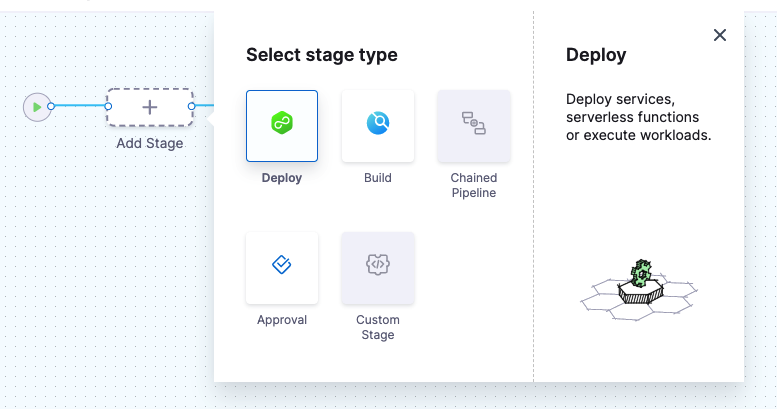Image resolution: width=777 pixels, height=409 pixels.
Task: Click the green pipeline start node
Action: 37,106
